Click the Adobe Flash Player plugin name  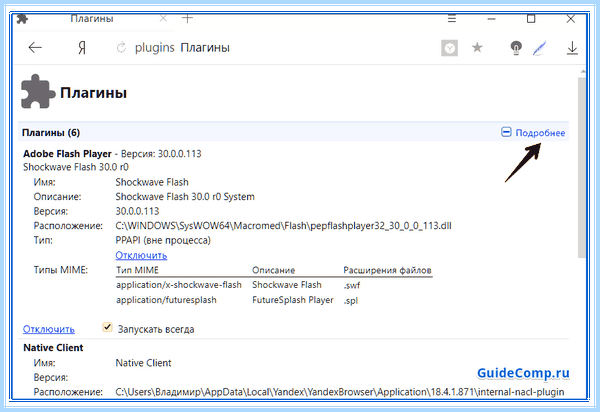[x=67, y=154]
